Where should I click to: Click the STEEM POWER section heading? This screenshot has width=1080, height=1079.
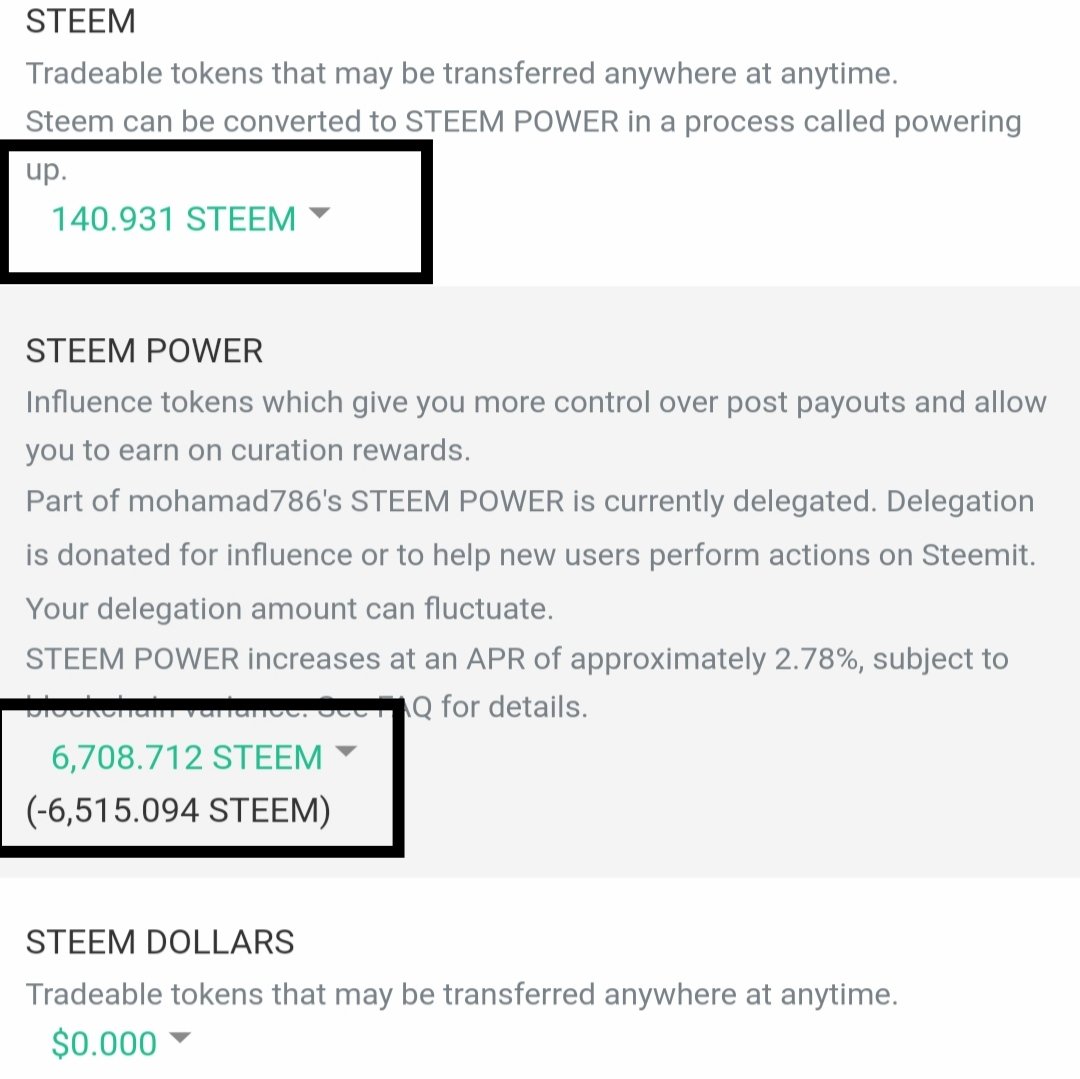tap(144, 351)
